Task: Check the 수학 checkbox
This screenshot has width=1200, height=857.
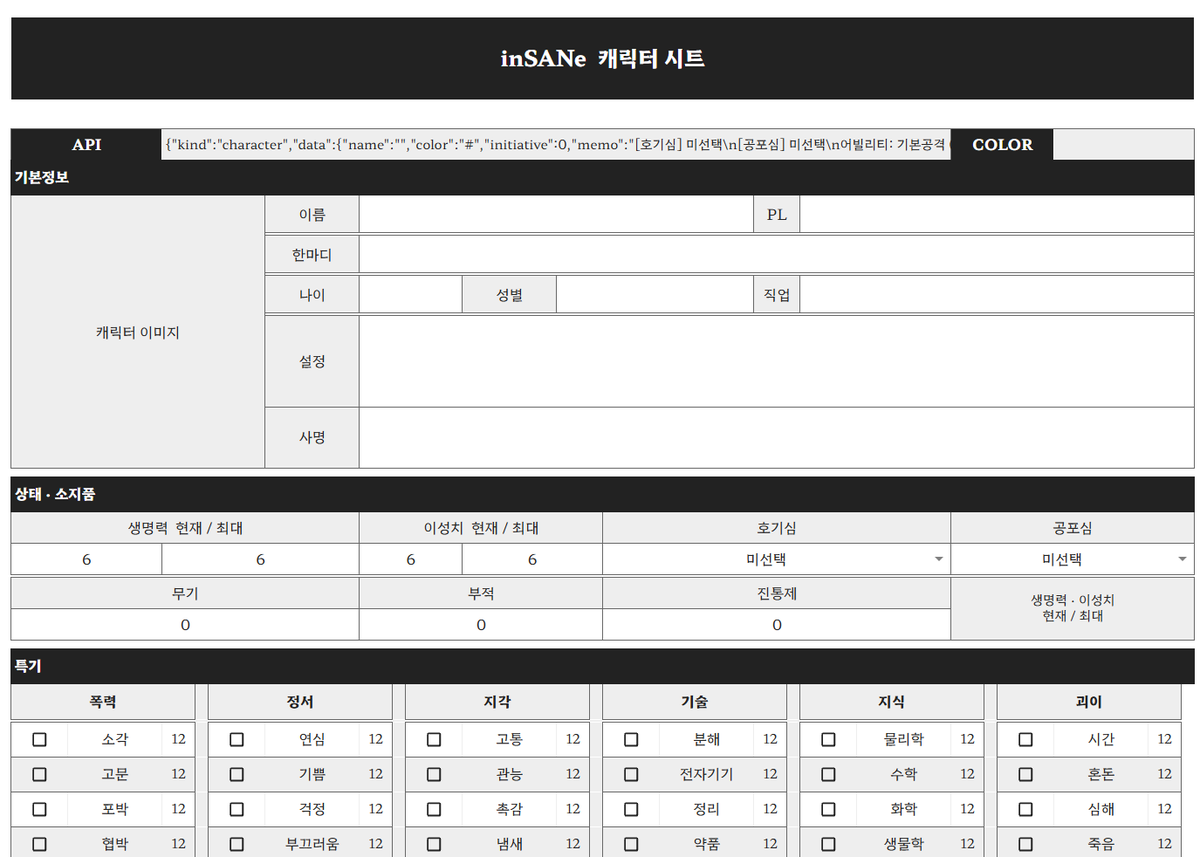Action: pos(828,774)
